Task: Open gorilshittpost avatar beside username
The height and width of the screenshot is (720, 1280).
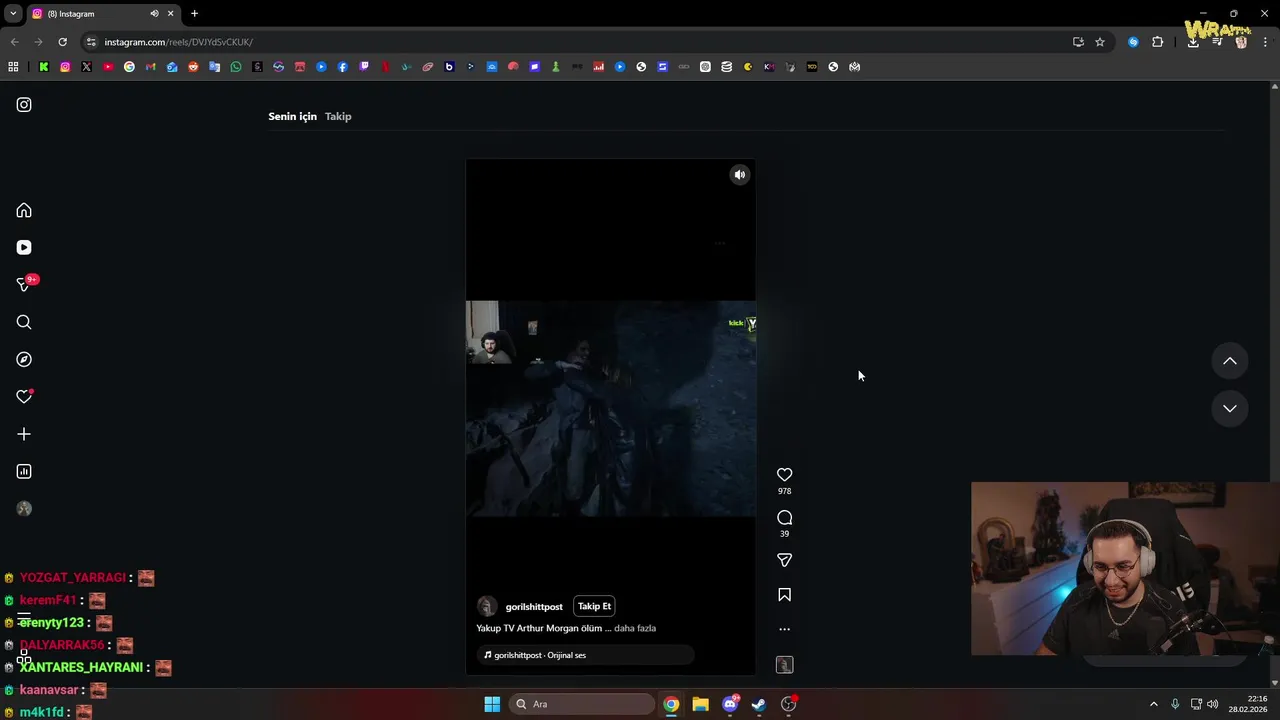Action: (x=487, y=607)
